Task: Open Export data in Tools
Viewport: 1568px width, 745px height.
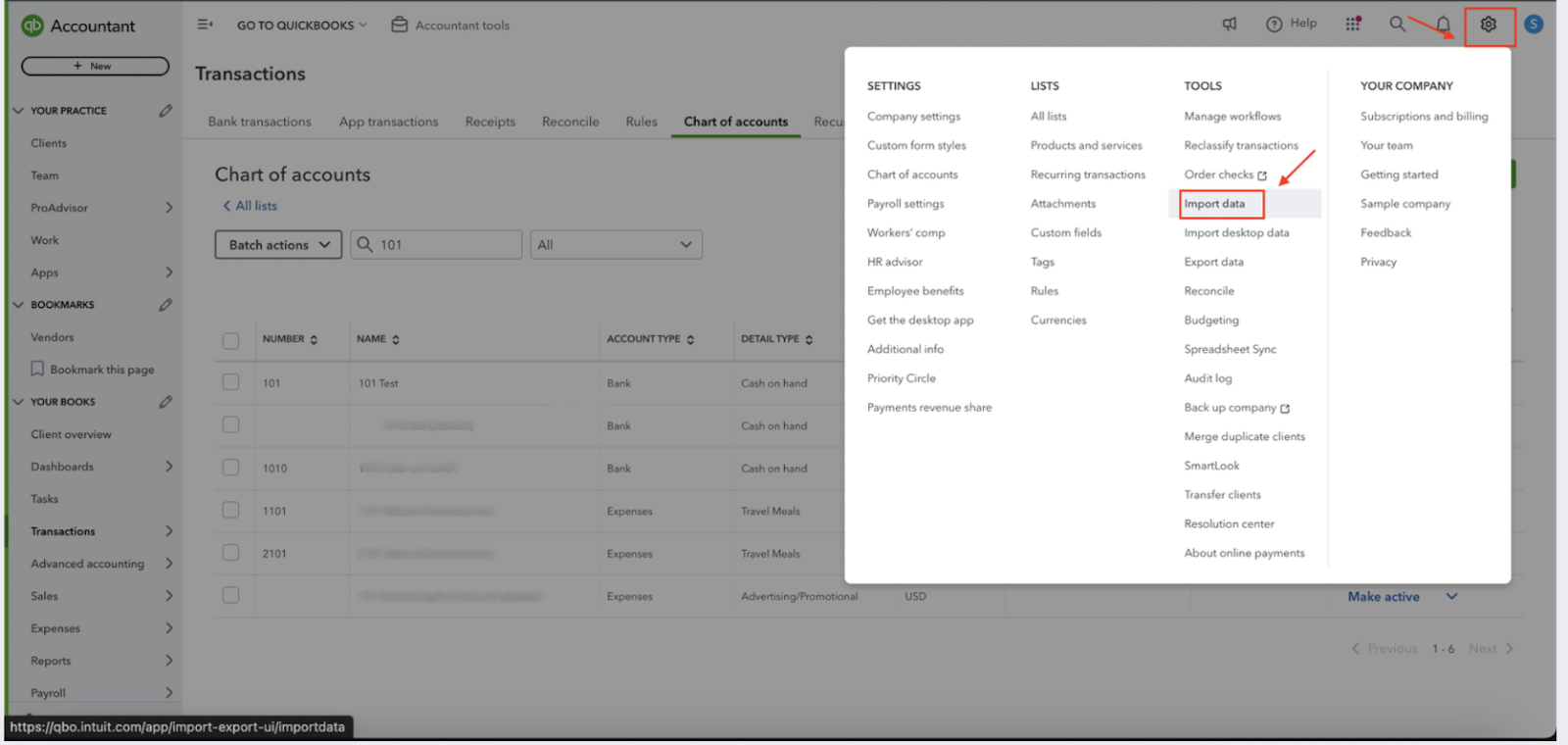Action: point(1213,262)
